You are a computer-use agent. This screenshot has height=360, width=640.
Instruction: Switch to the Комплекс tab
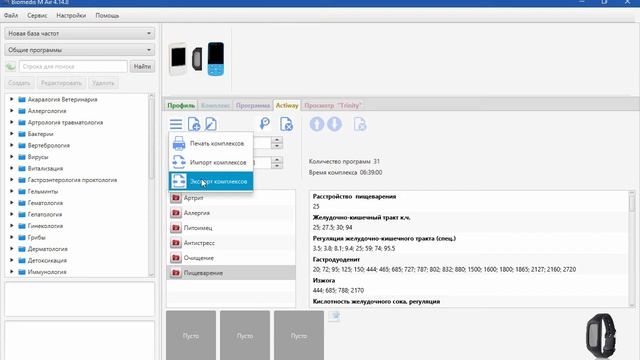pos(215,105)
